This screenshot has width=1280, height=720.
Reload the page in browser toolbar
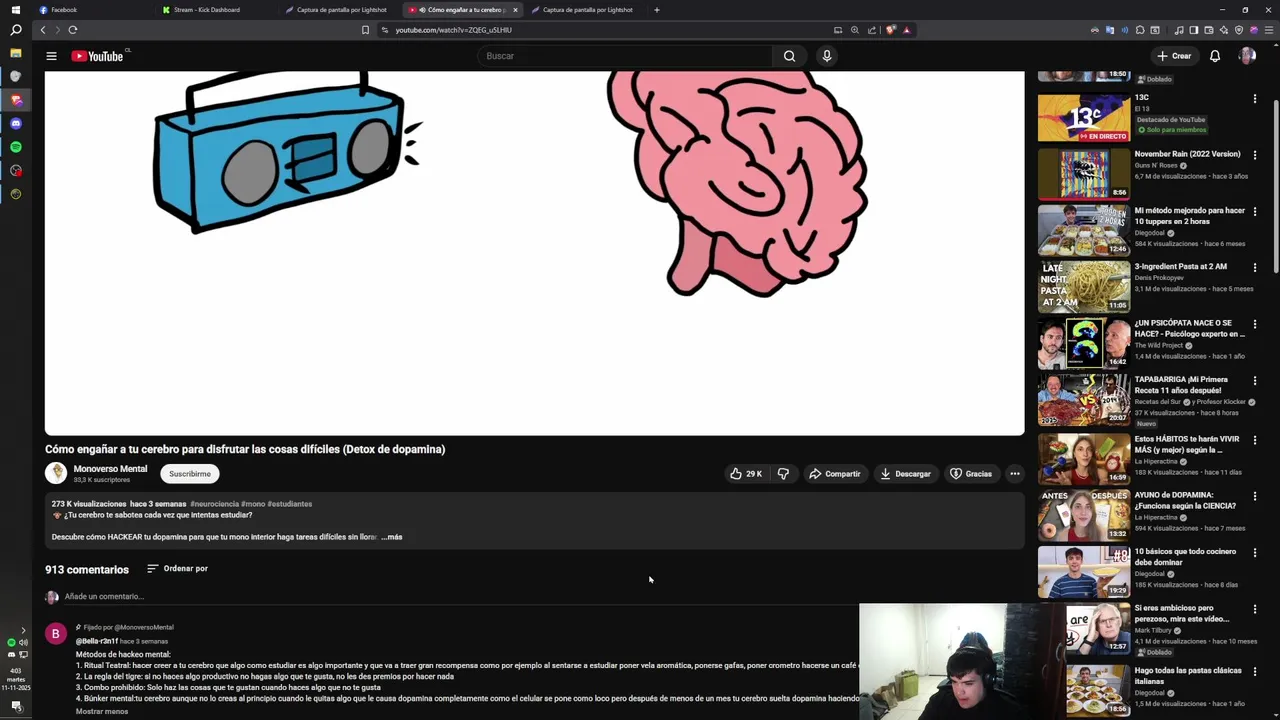tap(72, 30)
